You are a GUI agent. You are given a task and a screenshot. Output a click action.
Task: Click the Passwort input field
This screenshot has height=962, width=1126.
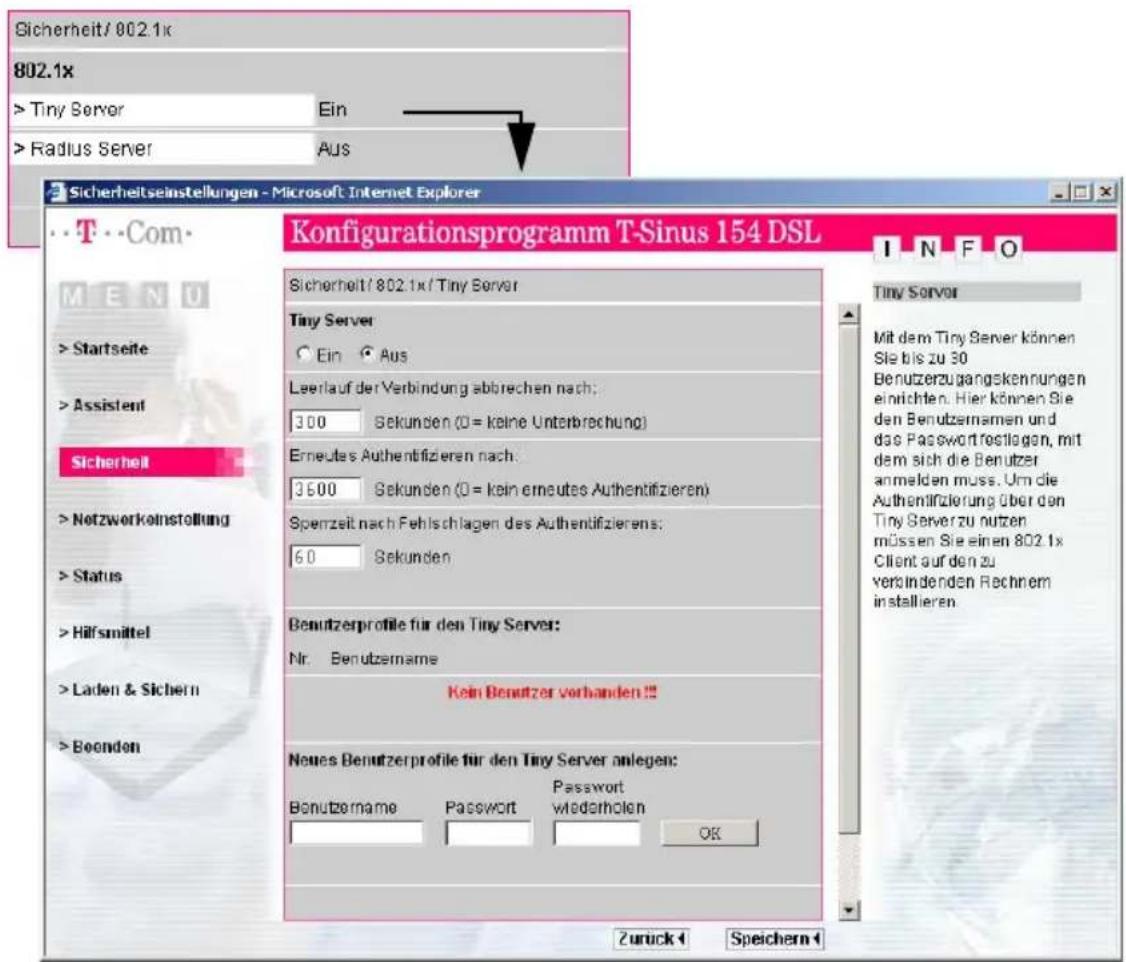tap(488, 833)
